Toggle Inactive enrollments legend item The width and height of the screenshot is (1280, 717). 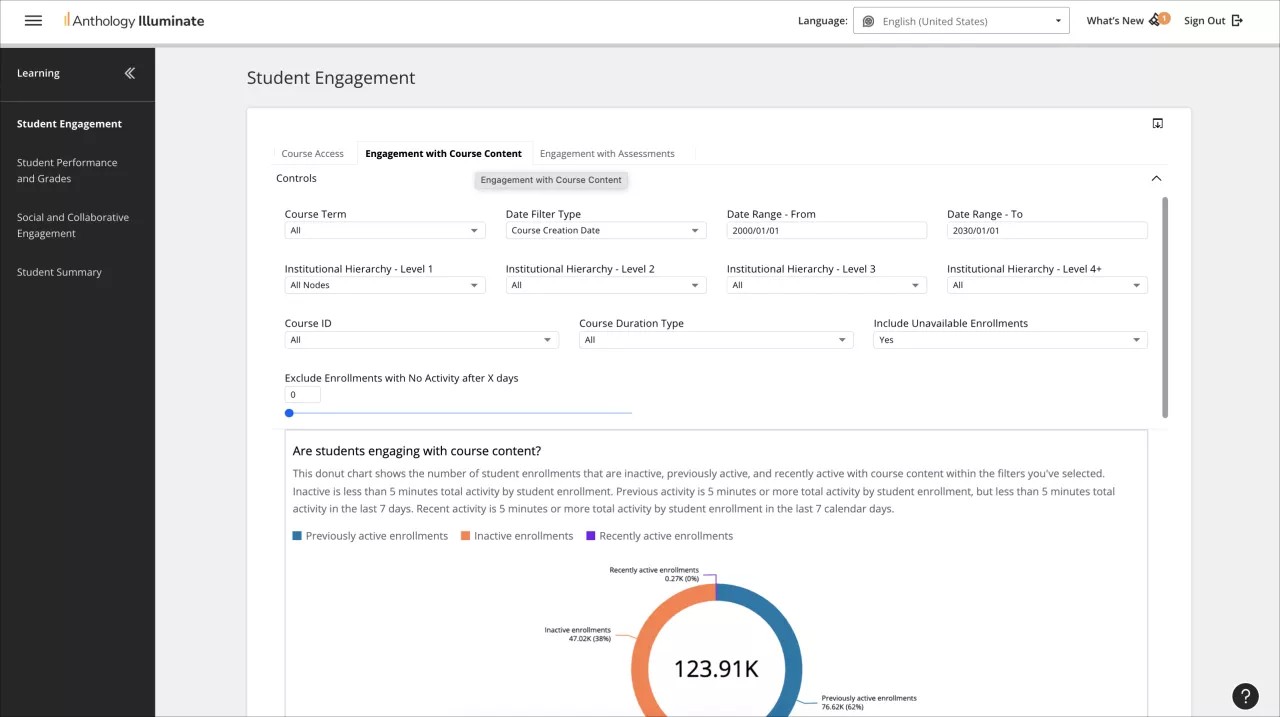click(x=516, y=536)
